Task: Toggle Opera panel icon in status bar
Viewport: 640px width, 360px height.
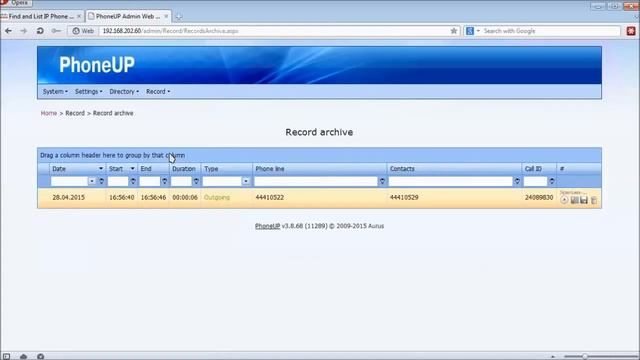Action: tap(7, 356)
